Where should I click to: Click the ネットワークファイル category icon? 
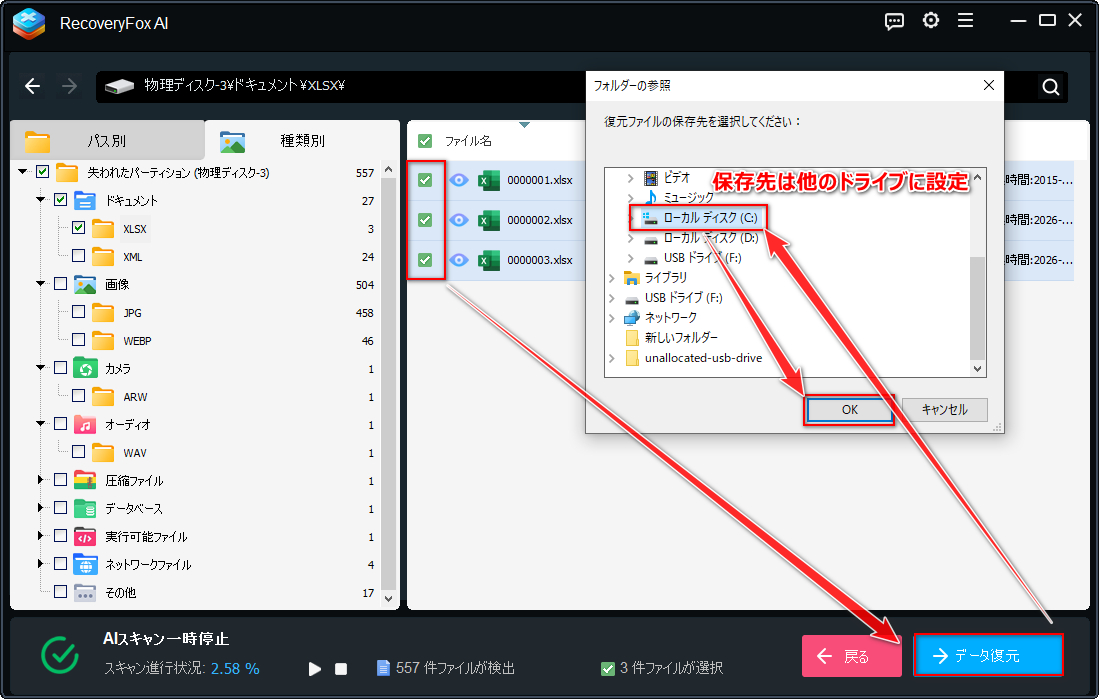[85, 565]
